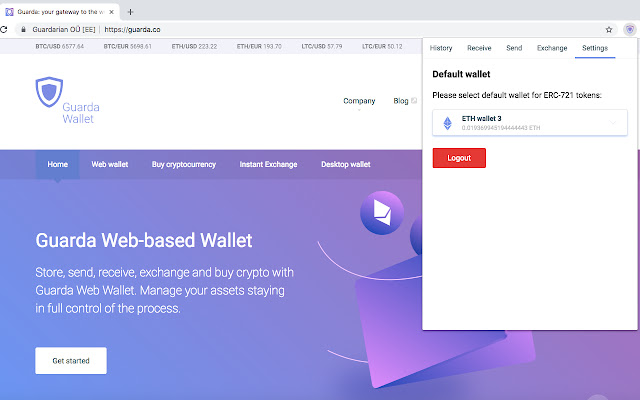Switch to the Receive tab
Image resolution: width=640 pixels, height=400 pixels.
point(479,48)
